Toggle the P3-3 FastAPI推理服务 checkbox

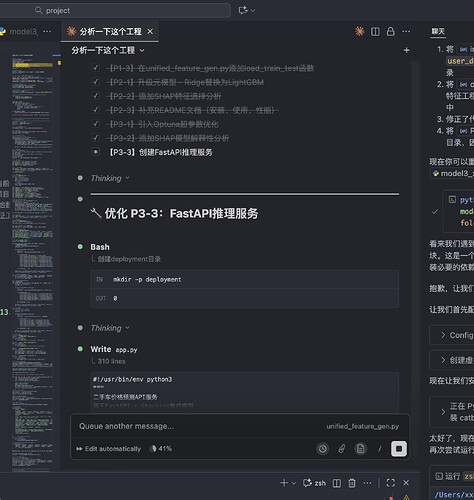pyautogui.click(x=96, y=152)
